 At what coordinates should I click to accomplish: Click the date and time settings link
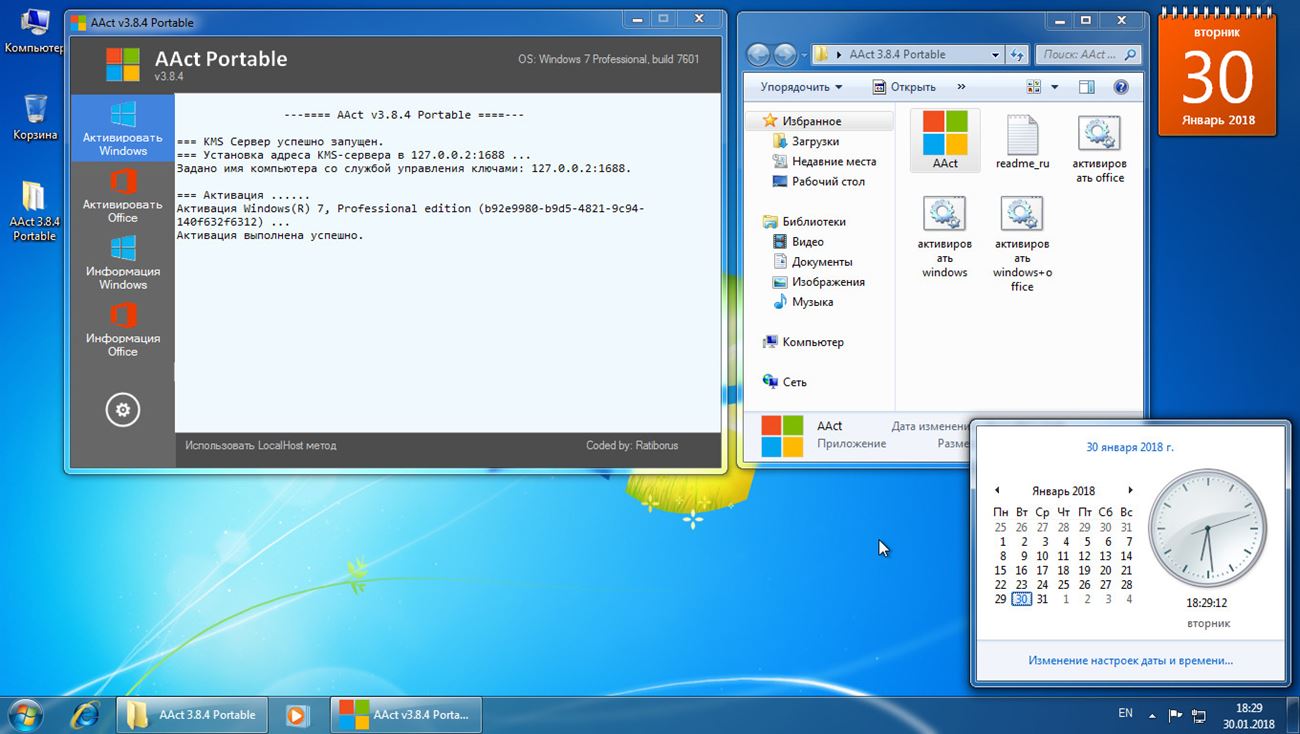(x=1130, y=660)
